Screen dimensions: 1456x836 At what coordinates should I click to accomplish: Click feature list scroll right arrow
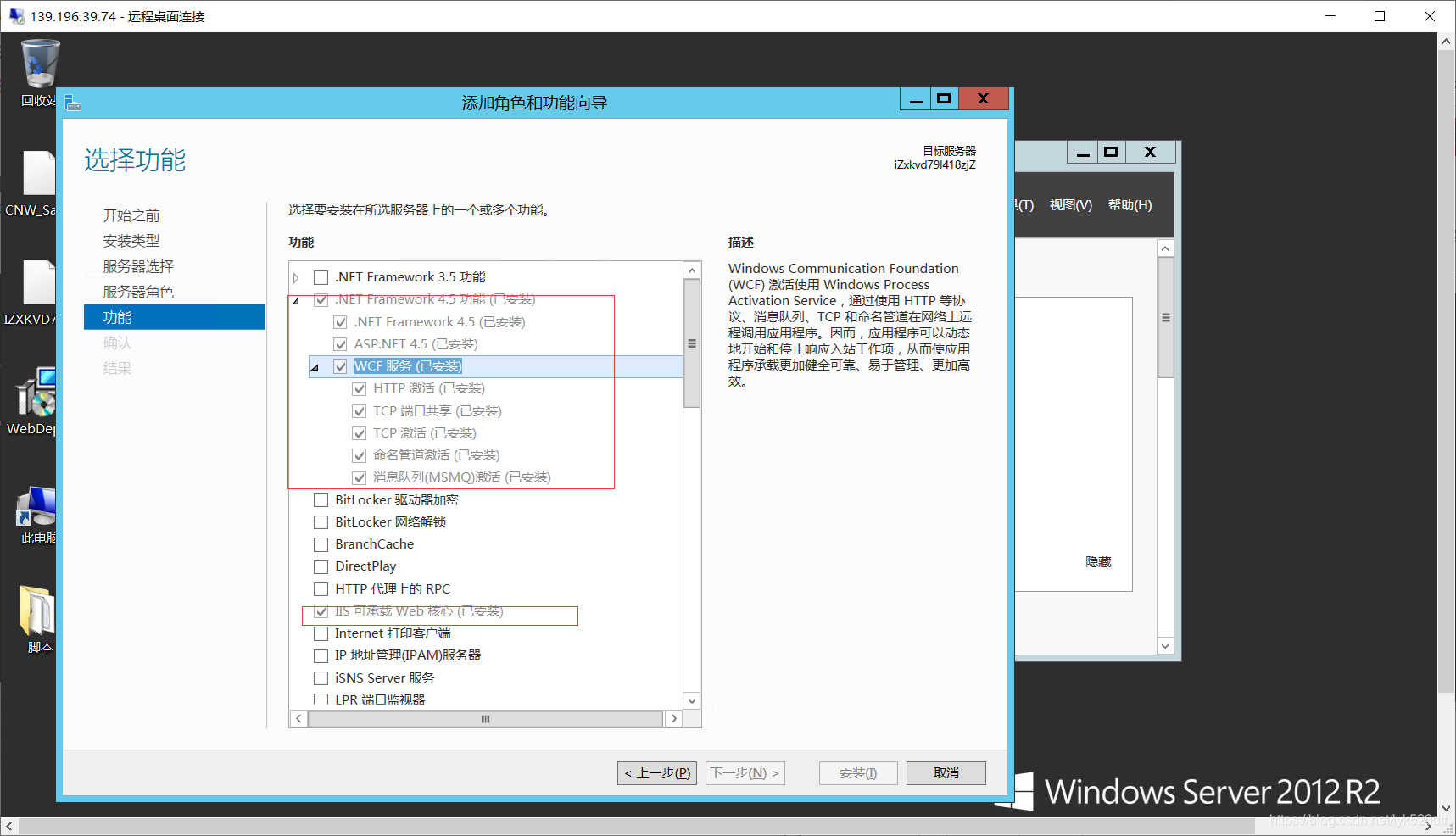click(673, 719)
